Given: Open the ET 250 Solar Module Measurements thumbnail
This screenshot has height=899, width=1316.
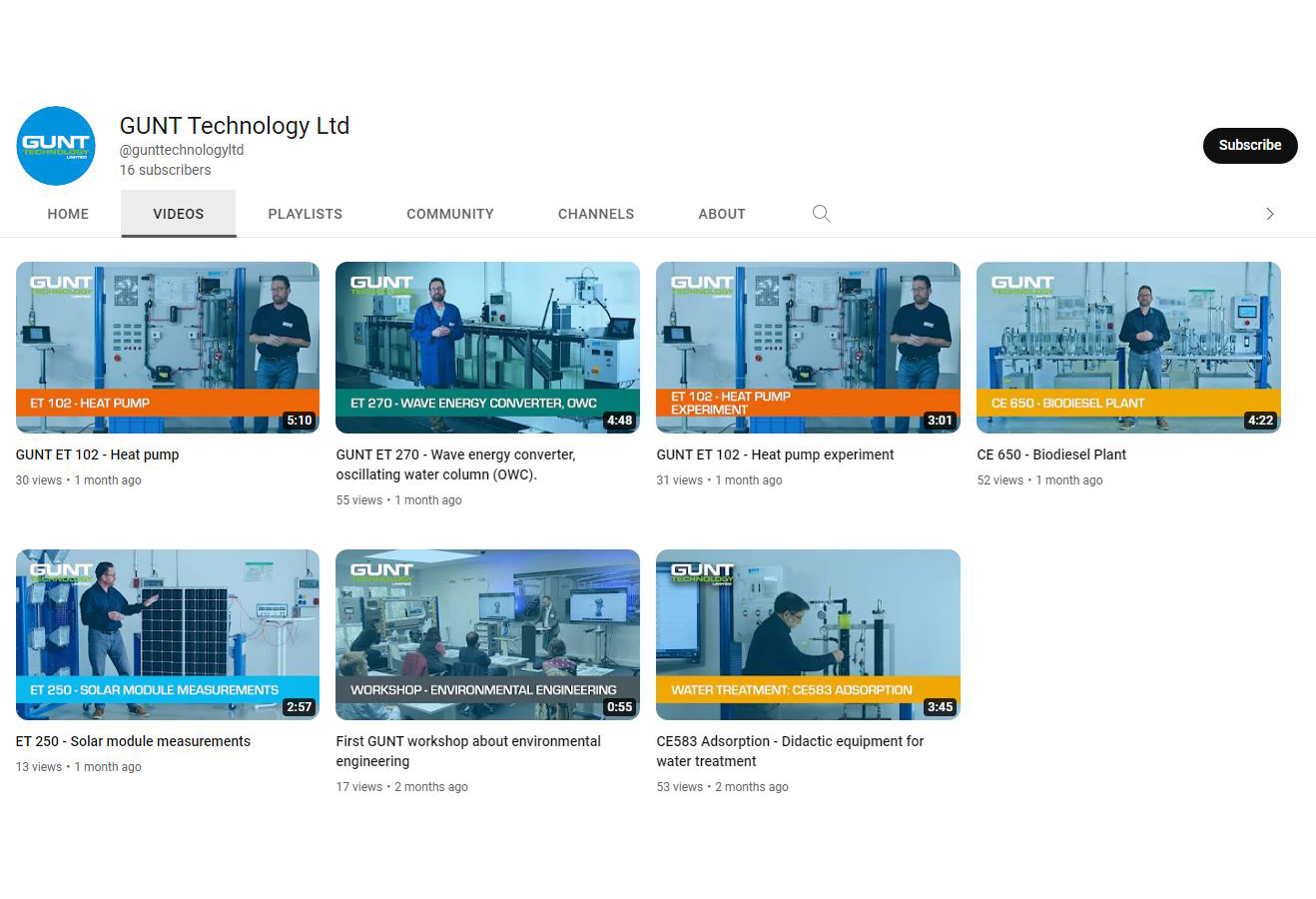Looking at the screenshot, I should point(168,634).
